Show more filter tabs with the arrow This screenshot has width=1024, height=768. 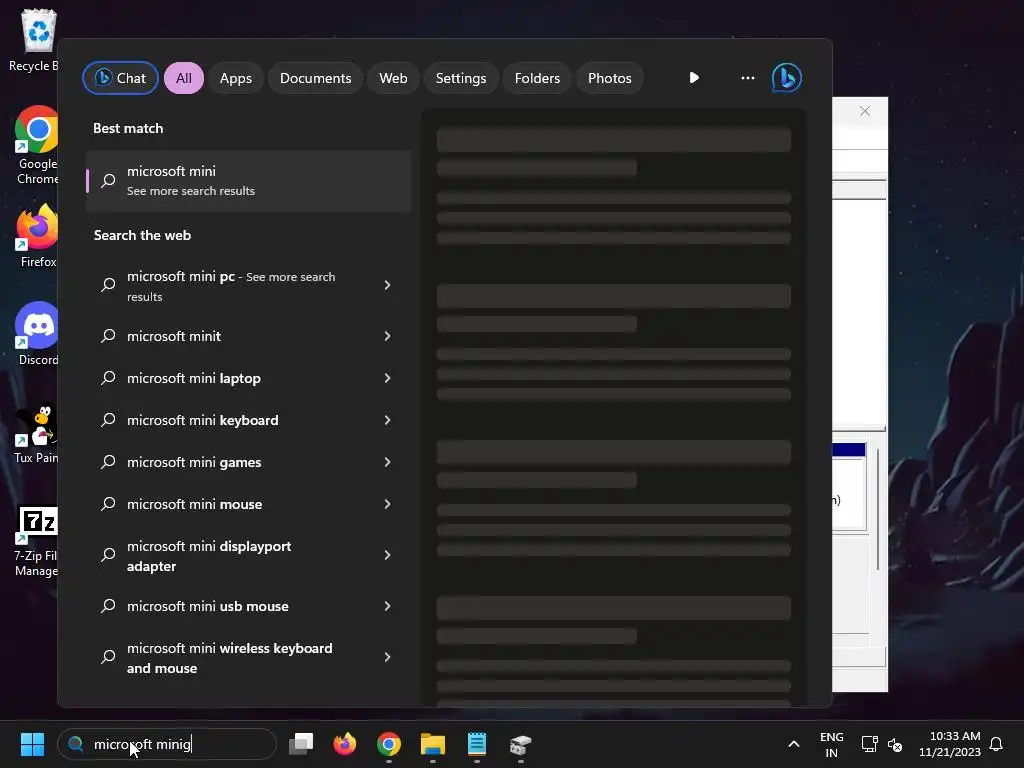[694, 78]
